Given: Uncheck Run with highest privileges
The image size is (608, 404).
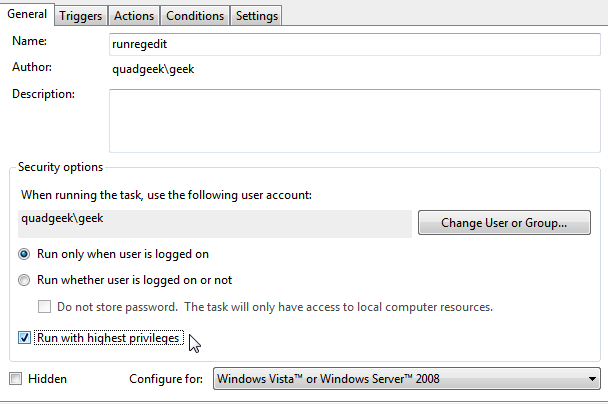Looking at the screenshot, I should pyautogui.click(x=25, y=338).
